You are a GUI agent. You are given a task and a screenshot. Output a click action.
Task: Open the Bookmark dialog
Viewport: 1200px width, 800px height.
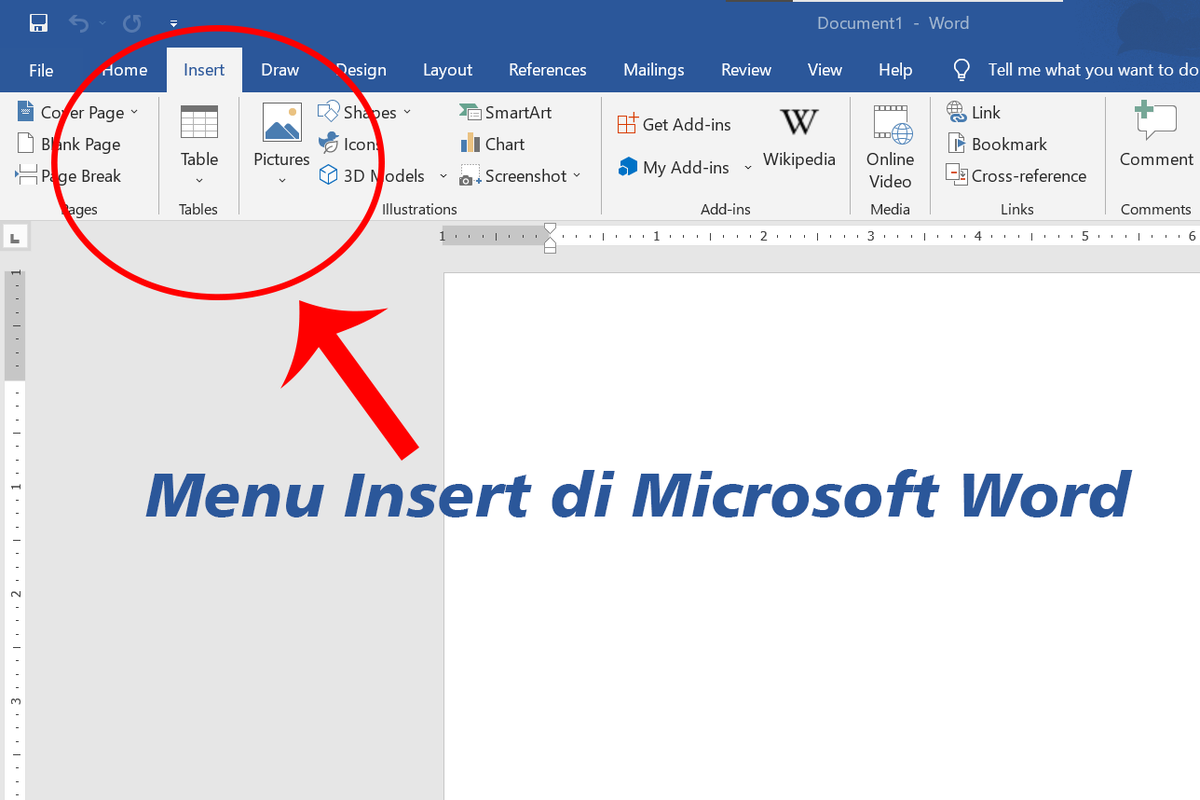(996, 144)
